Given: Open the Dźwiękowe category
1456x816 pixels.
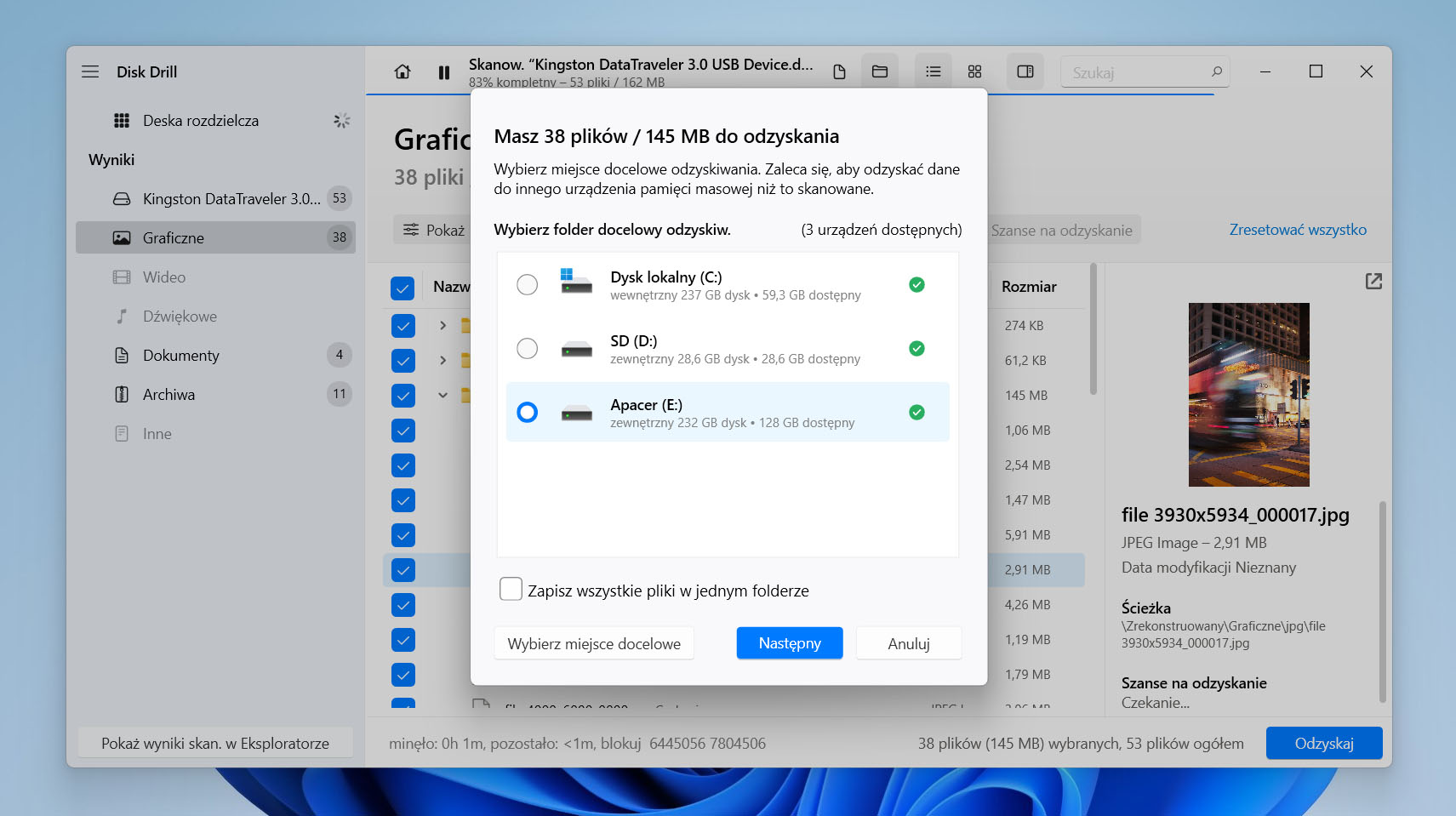Looking at the screenshot, I should pyautogui.click(x=215, y=316).
